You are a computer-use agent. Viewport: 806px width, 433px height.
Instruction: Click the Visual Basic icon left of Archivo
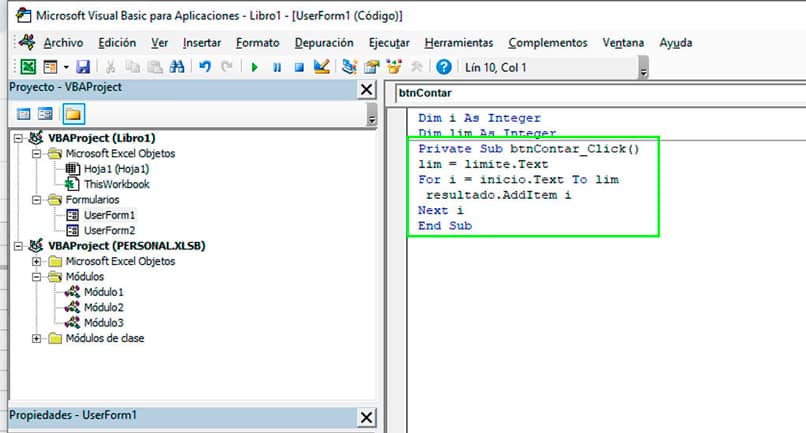[27, 42]
